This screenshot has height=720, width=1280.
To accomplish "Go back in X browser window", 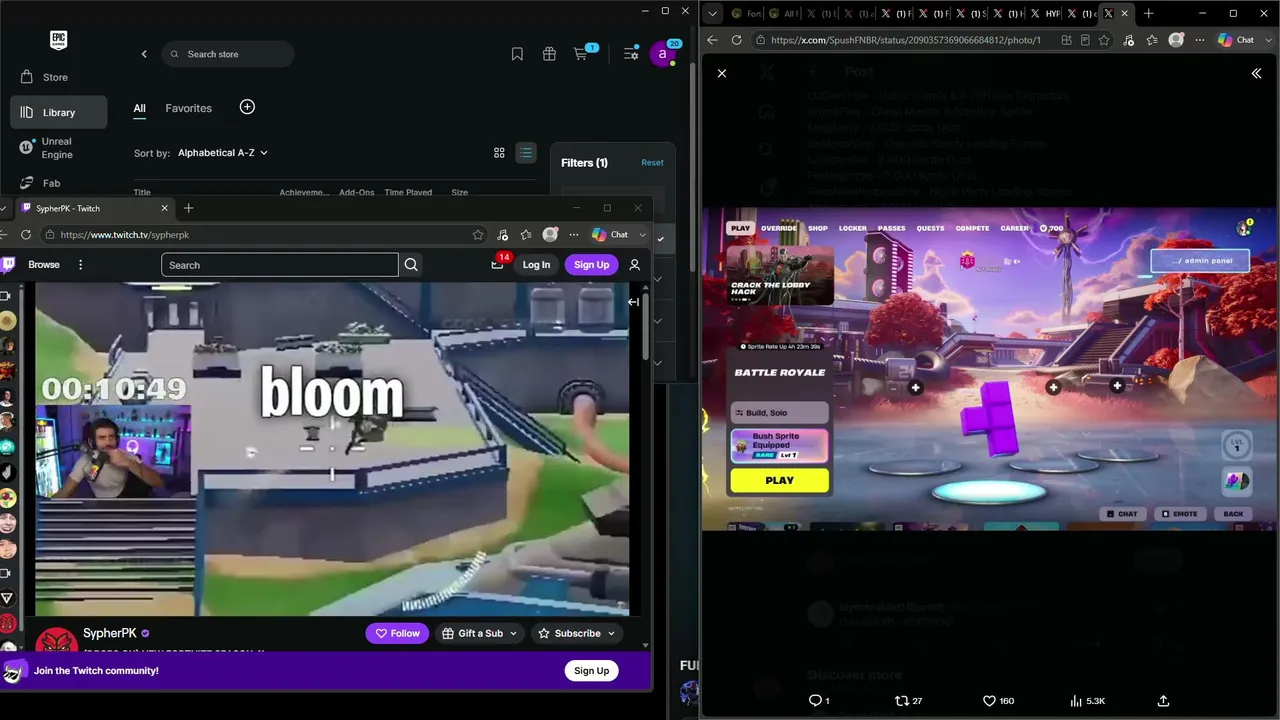I will (712, 40).
